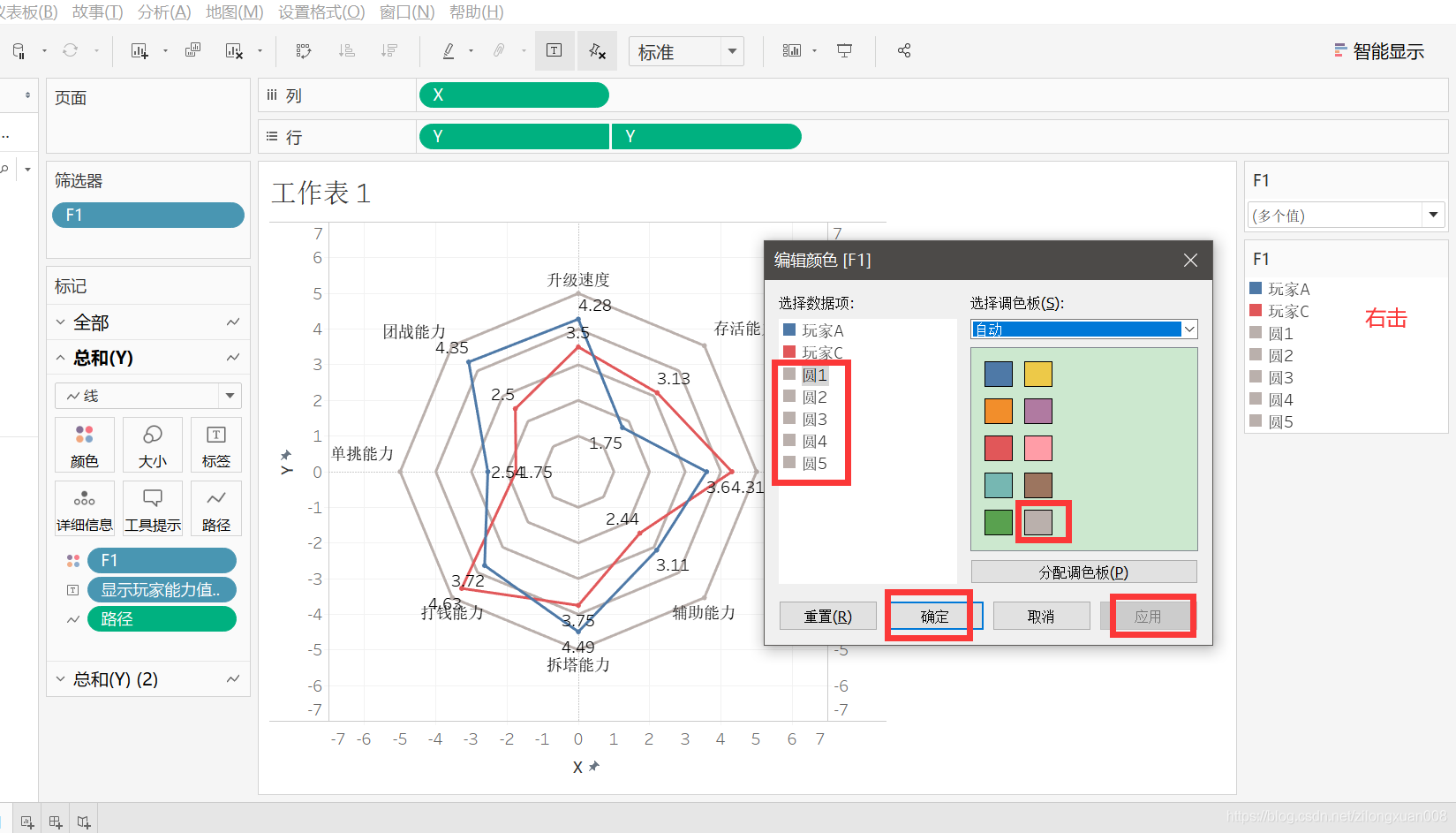
Task: Toggle the Show Mark Labels icon
Action: coord(554,50)
